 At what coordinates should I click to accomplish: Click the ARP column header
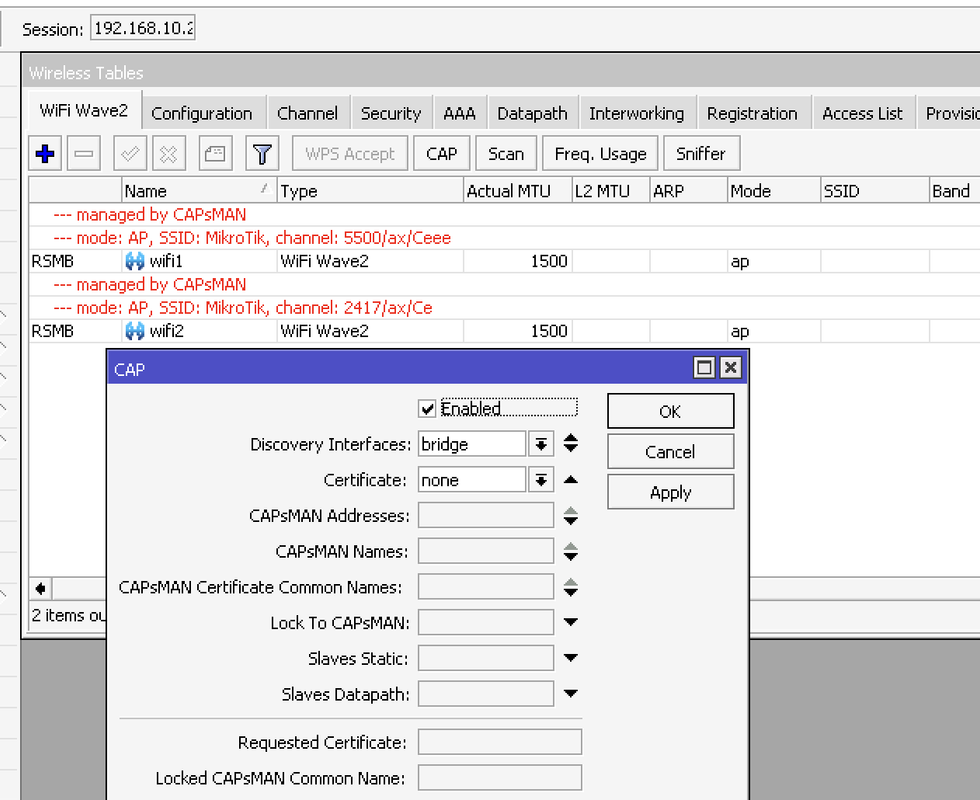tap(689, 191)
